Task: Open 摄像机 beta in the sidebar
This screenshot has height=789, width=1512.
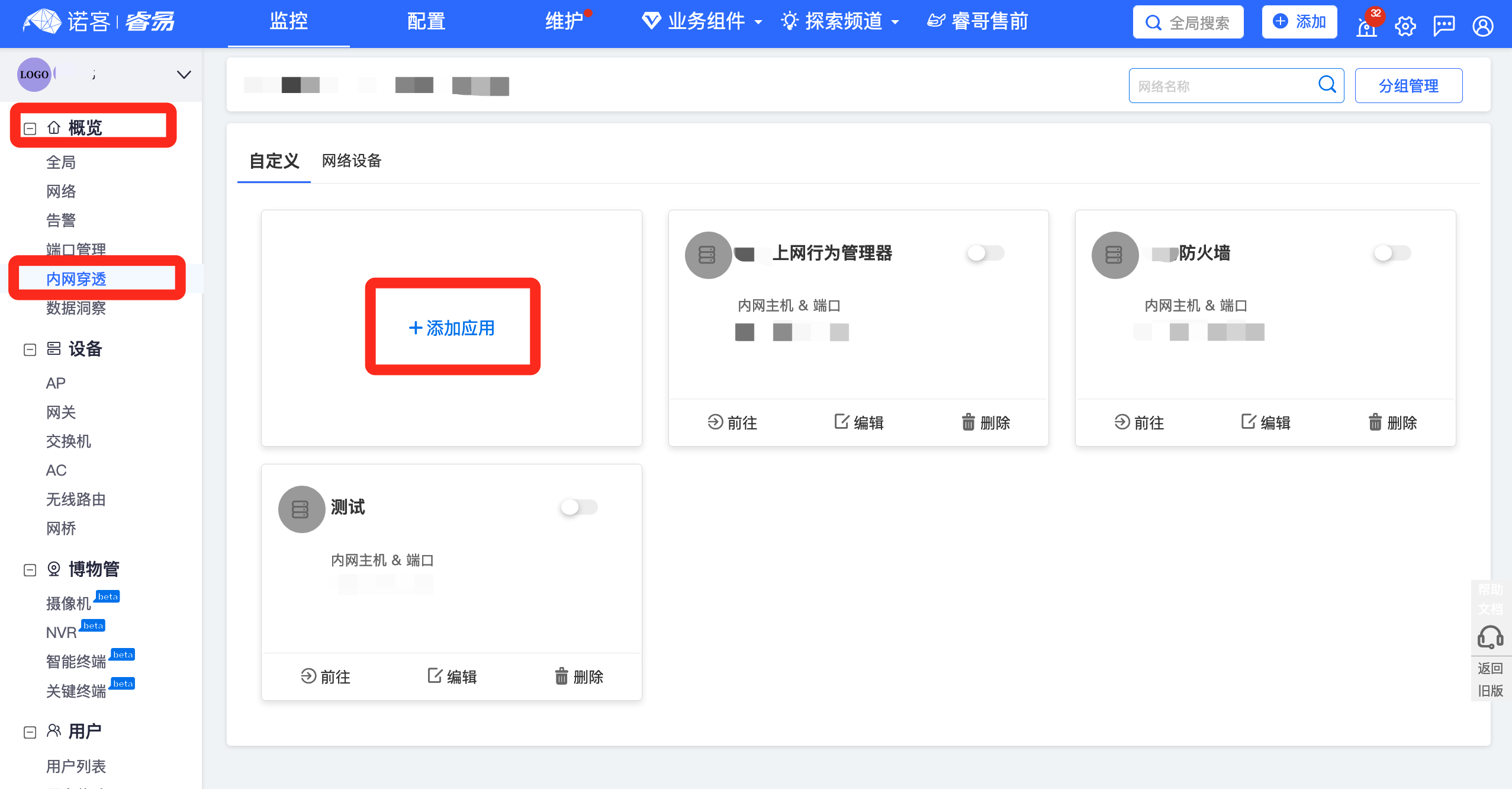Action: pyautogui.click(x=69, y=604)
